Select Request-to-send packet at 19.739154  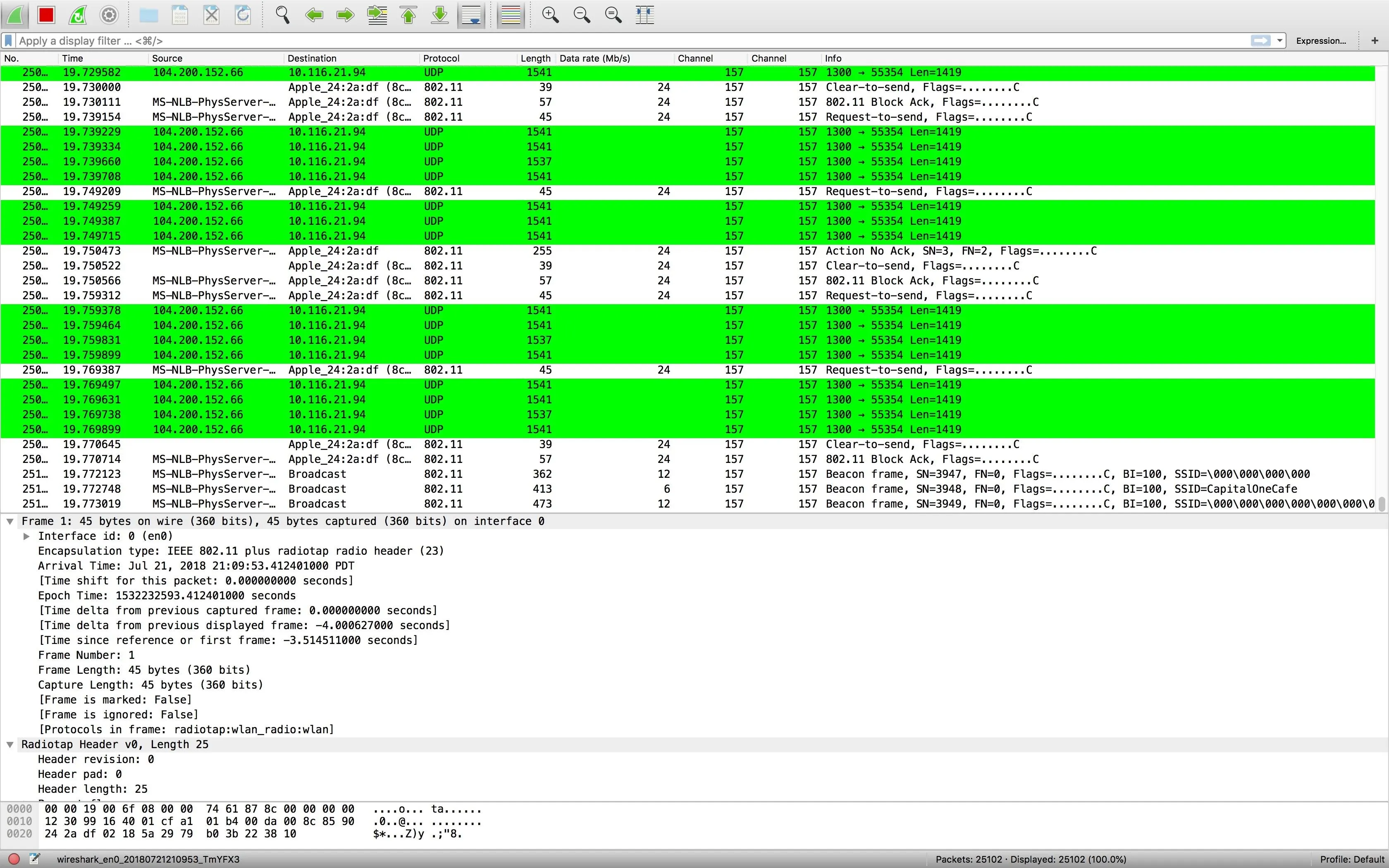[x=687, y=117]
